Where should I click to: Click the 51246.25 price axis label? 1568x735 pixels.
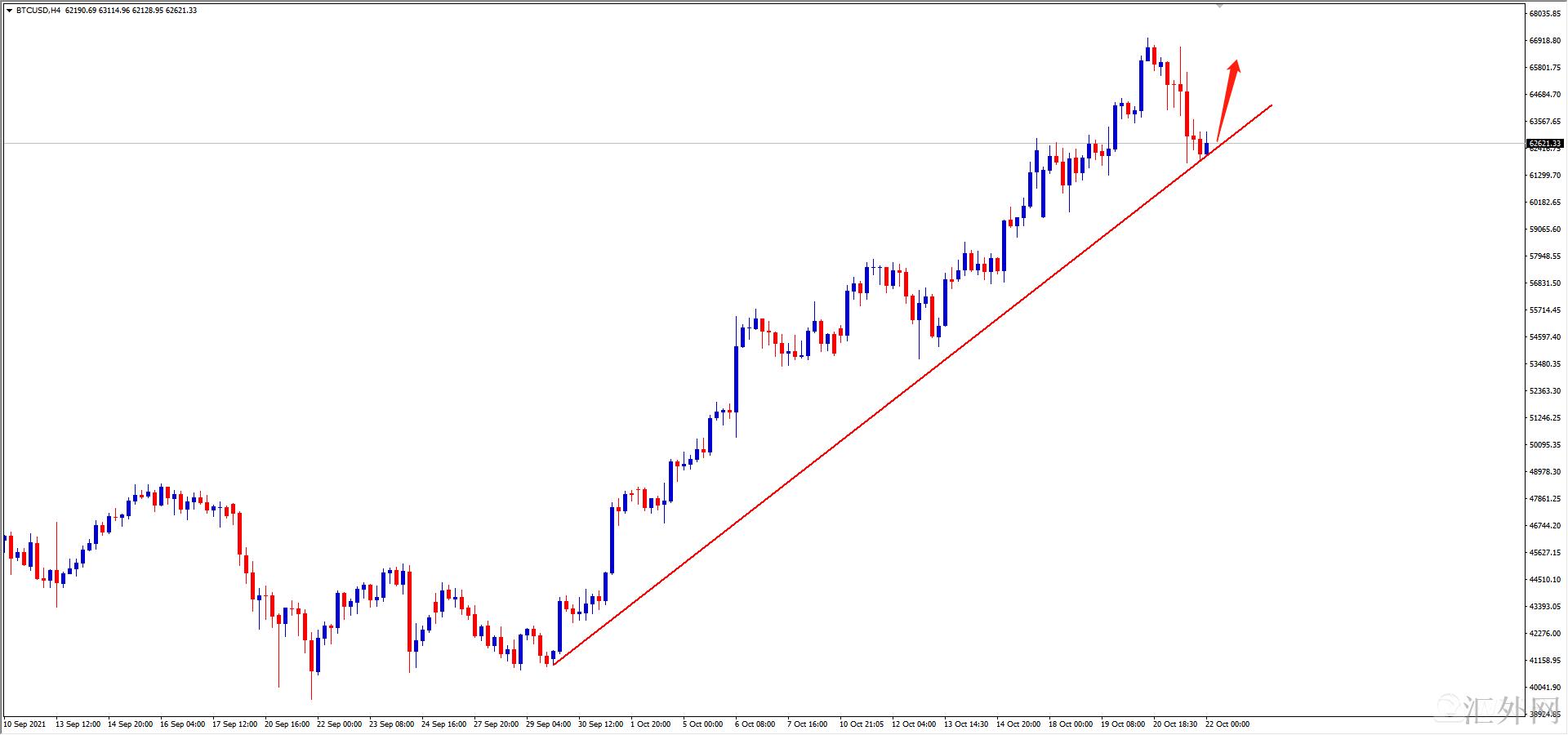pyautogui.click(x=1544, y=418)
